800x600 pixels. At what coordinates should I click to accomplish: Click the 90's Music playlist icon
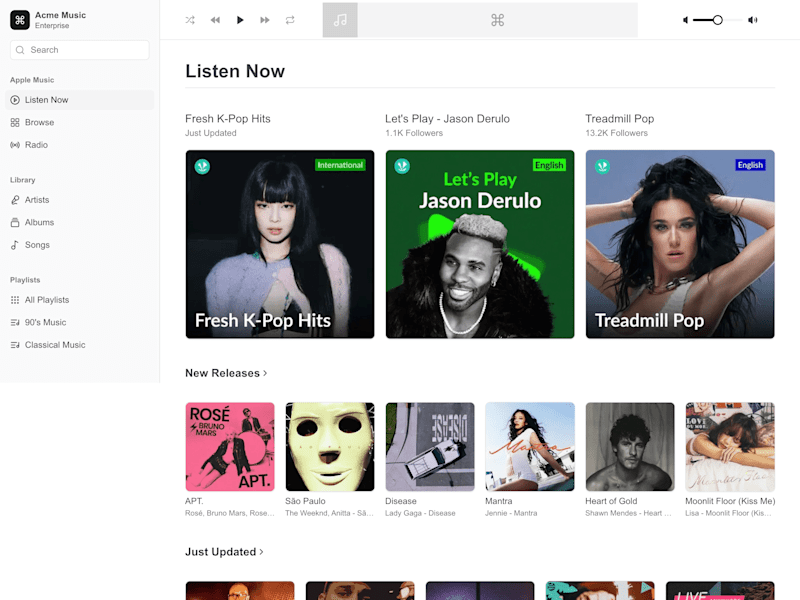pyautogui.click(x=15, y=322)
